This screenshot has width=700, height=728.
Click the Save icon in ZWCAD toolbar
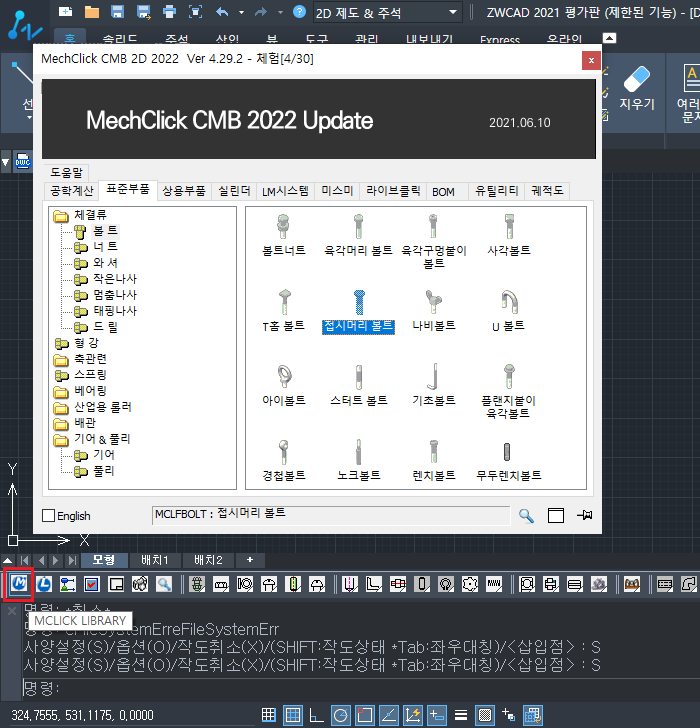click(117, 12)
